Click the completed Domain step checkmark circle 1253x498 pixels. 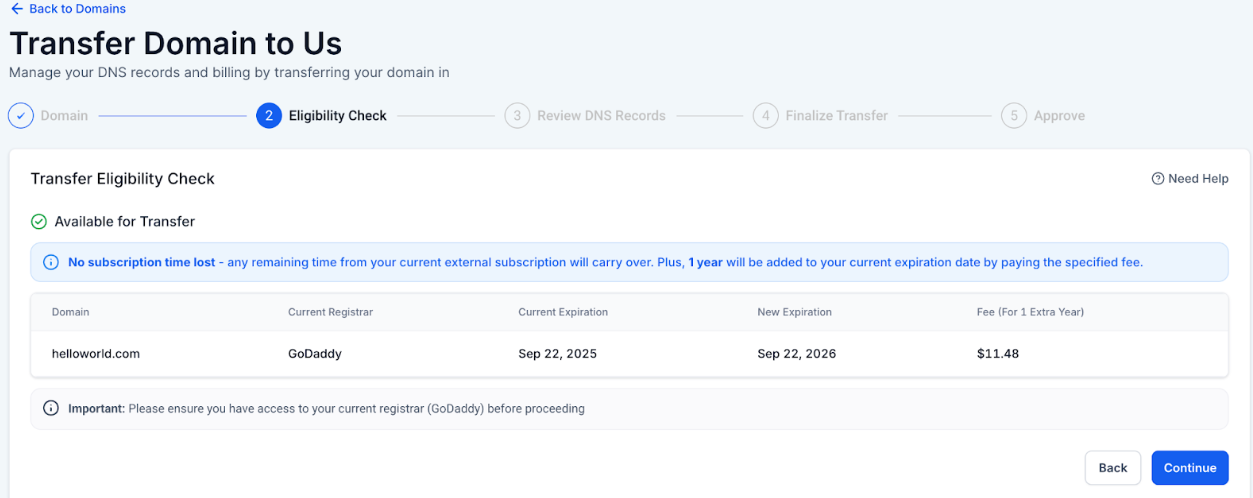pyautogui.click(x=21, y=116)
